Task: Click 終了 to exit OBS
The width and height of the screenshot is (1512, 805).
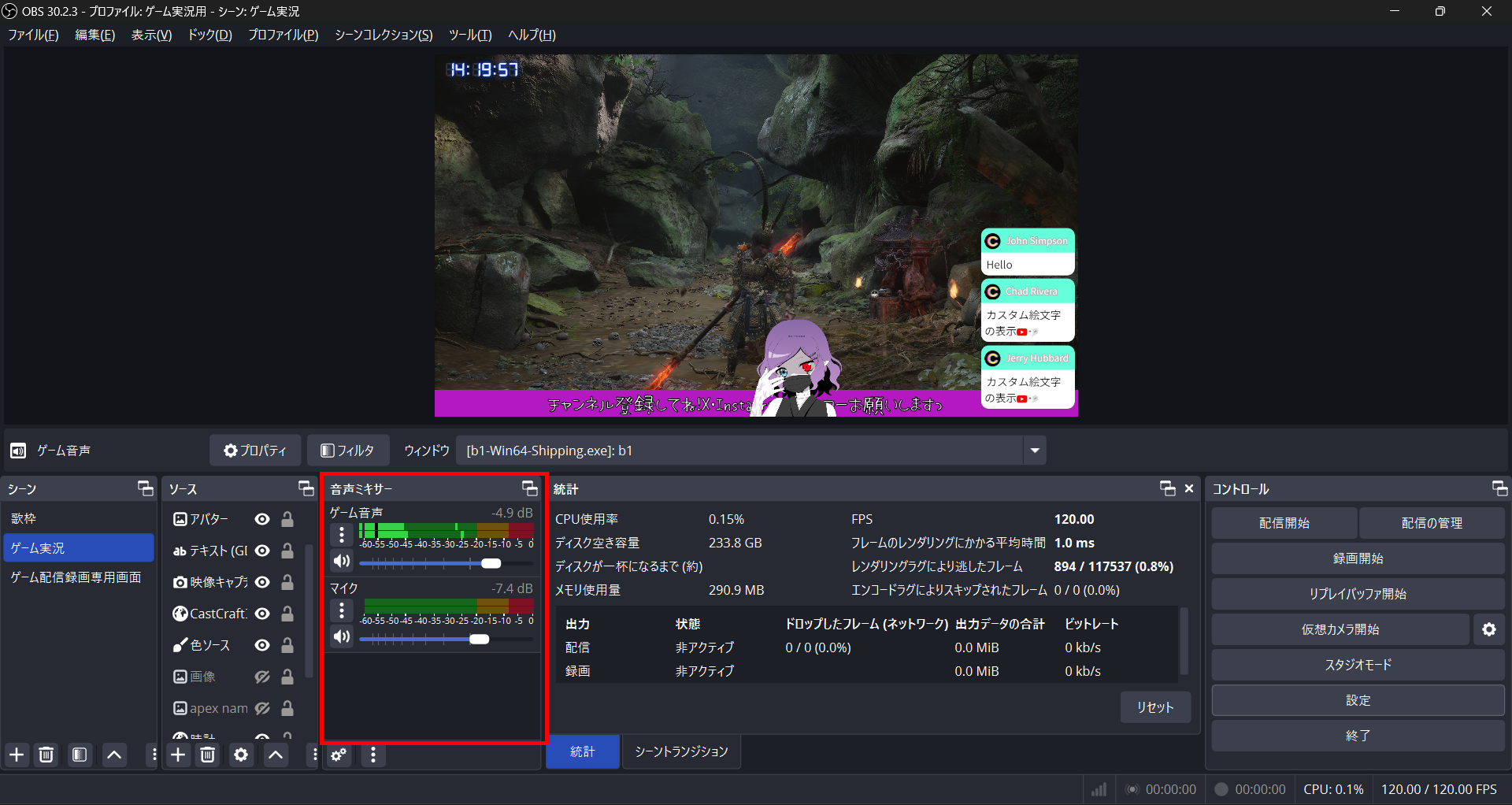Action: [x=1358, y=736]
